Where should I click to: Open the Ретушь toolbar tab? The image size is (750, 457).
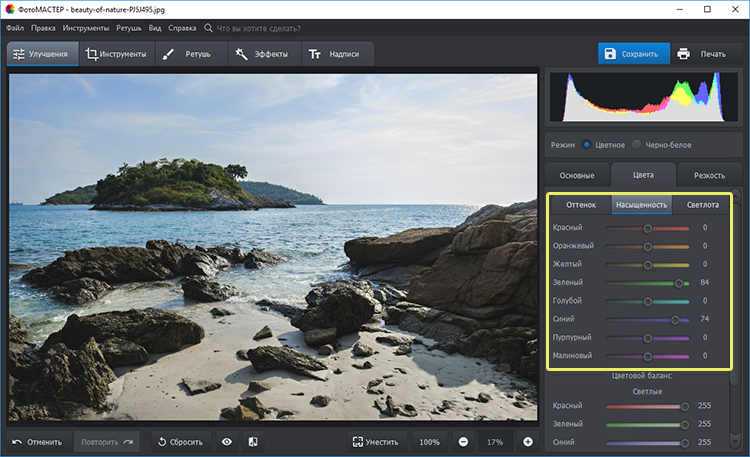point(189,54)
